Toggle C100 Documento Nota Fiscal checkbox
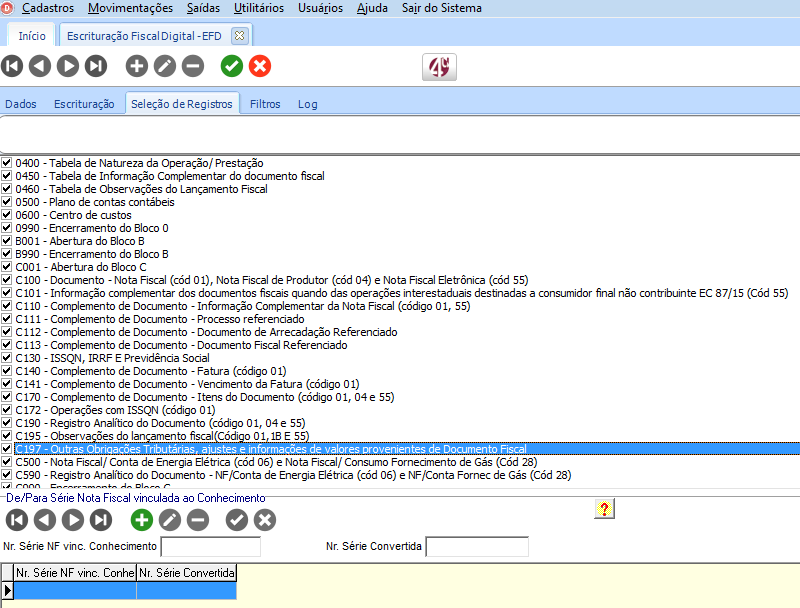This screenshot has height=608, width=800. pyautogui.click(x=7, y=280)
